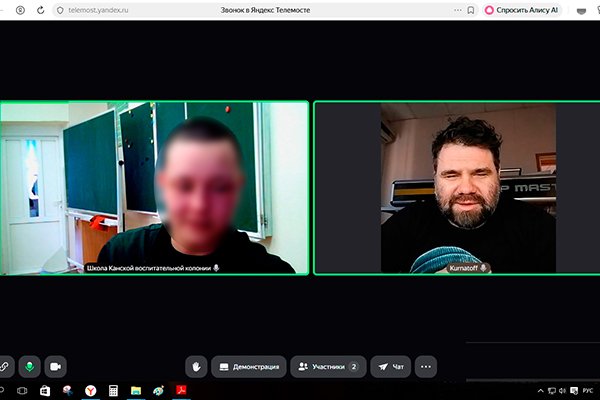Expand the more options menu (three dots)
Screen dimensions: 600x400
tap(426, 367)
